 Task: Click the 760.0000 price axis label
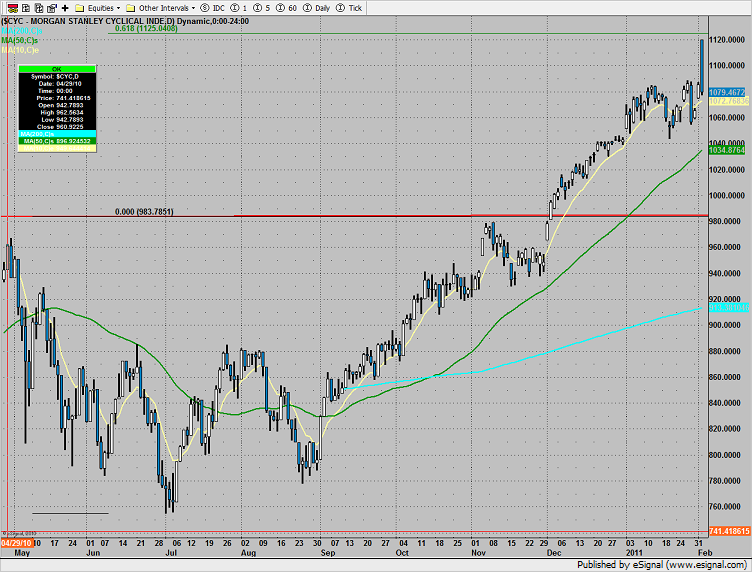(727, 507)
